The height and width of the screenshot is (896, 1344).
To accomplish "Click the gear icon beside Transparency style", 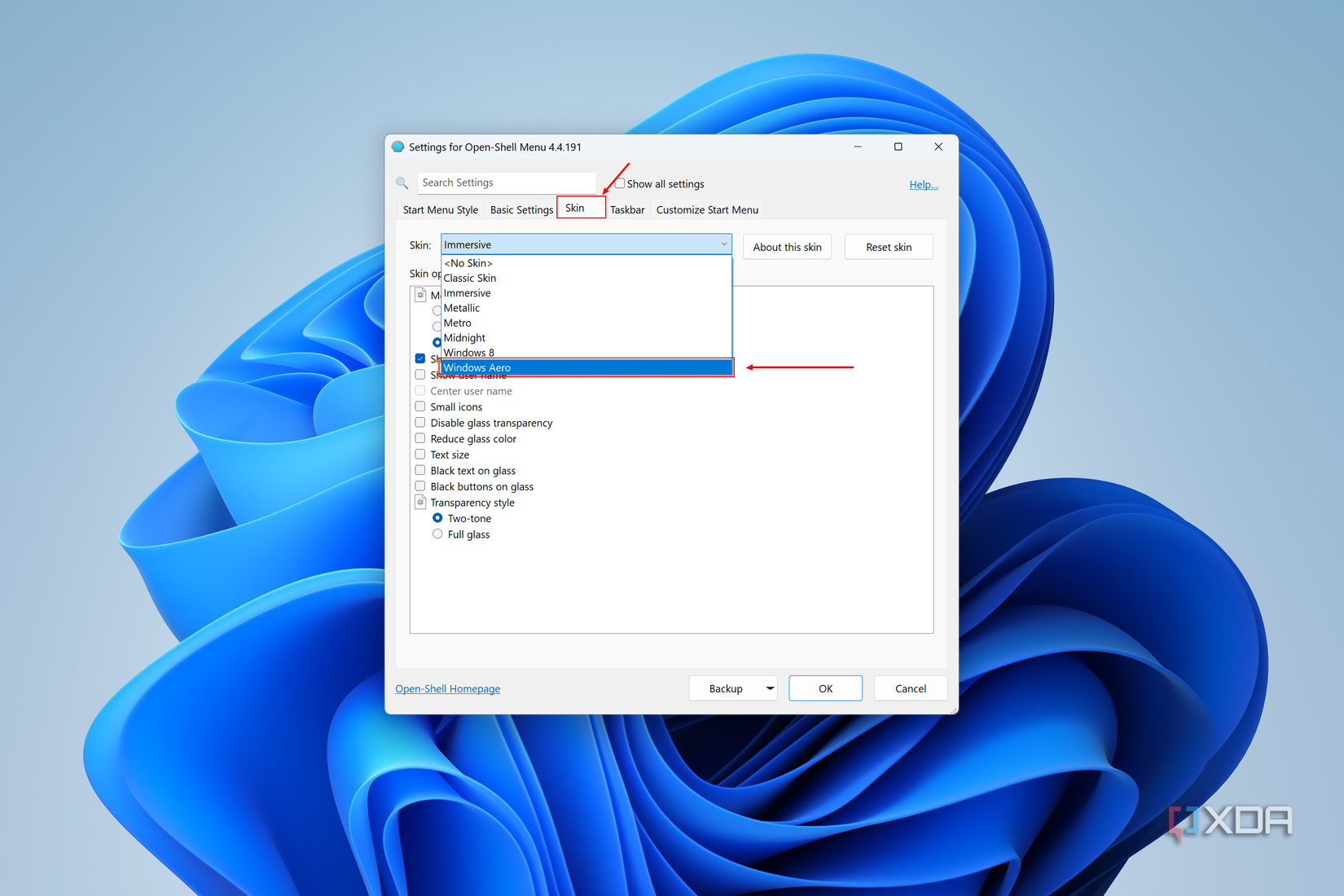I will point(420,502).
